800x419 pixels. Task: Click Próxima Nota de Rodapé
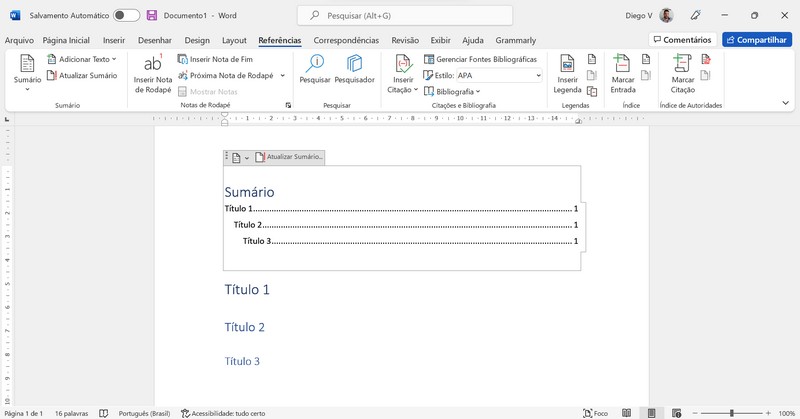(226, 76)
